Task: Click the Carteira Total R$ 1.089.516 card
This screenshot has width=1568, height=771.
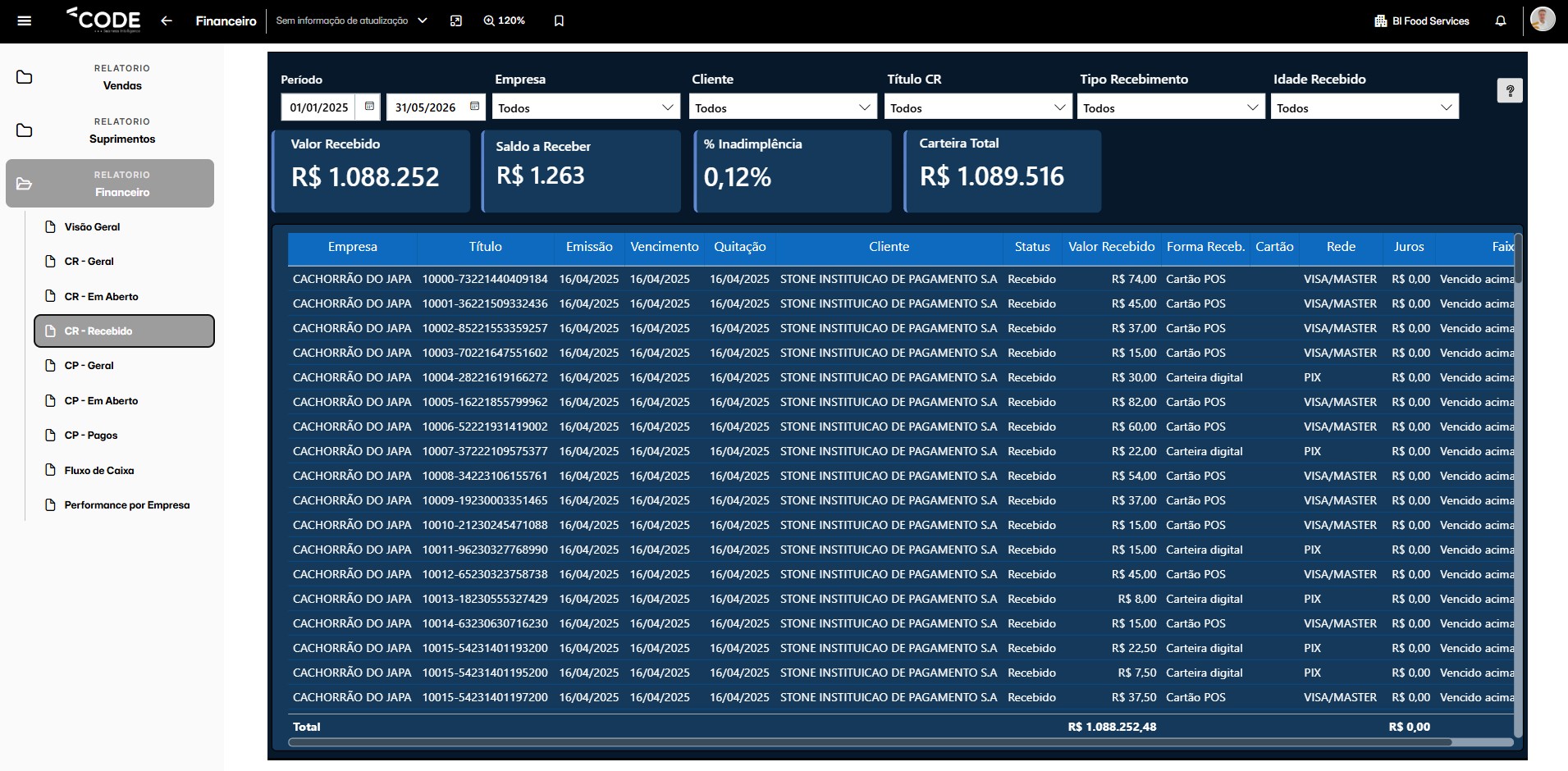Action: (x=1002, y=171)
